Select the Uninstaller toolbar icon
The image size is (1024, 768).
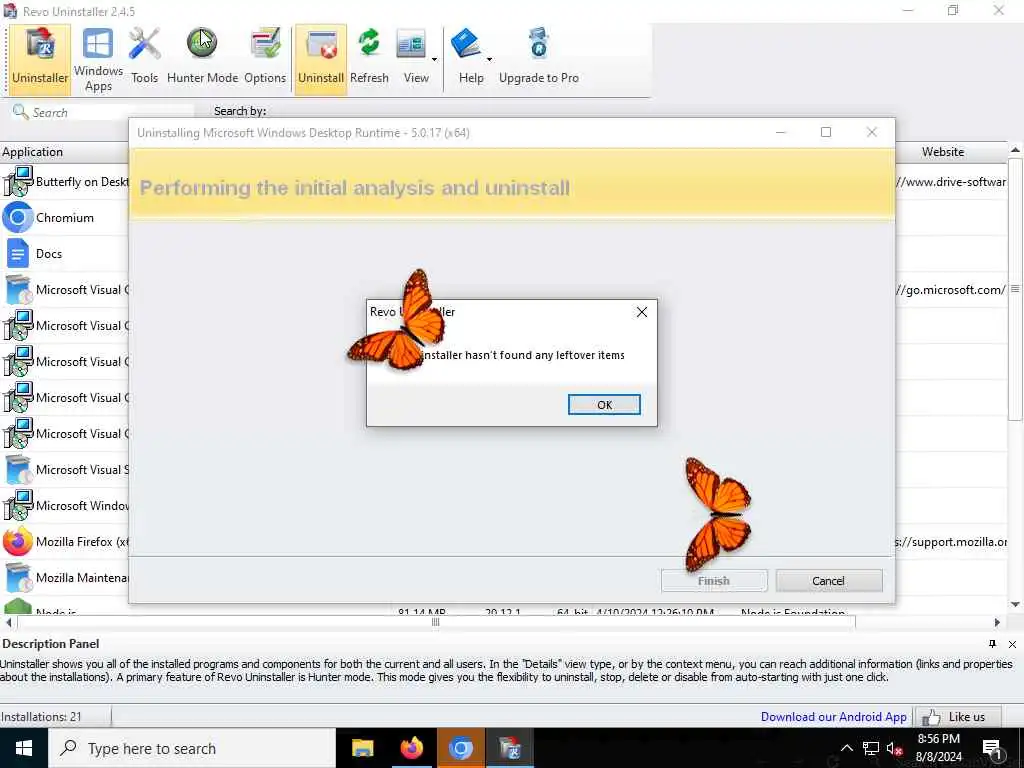(x=40, y=59)
